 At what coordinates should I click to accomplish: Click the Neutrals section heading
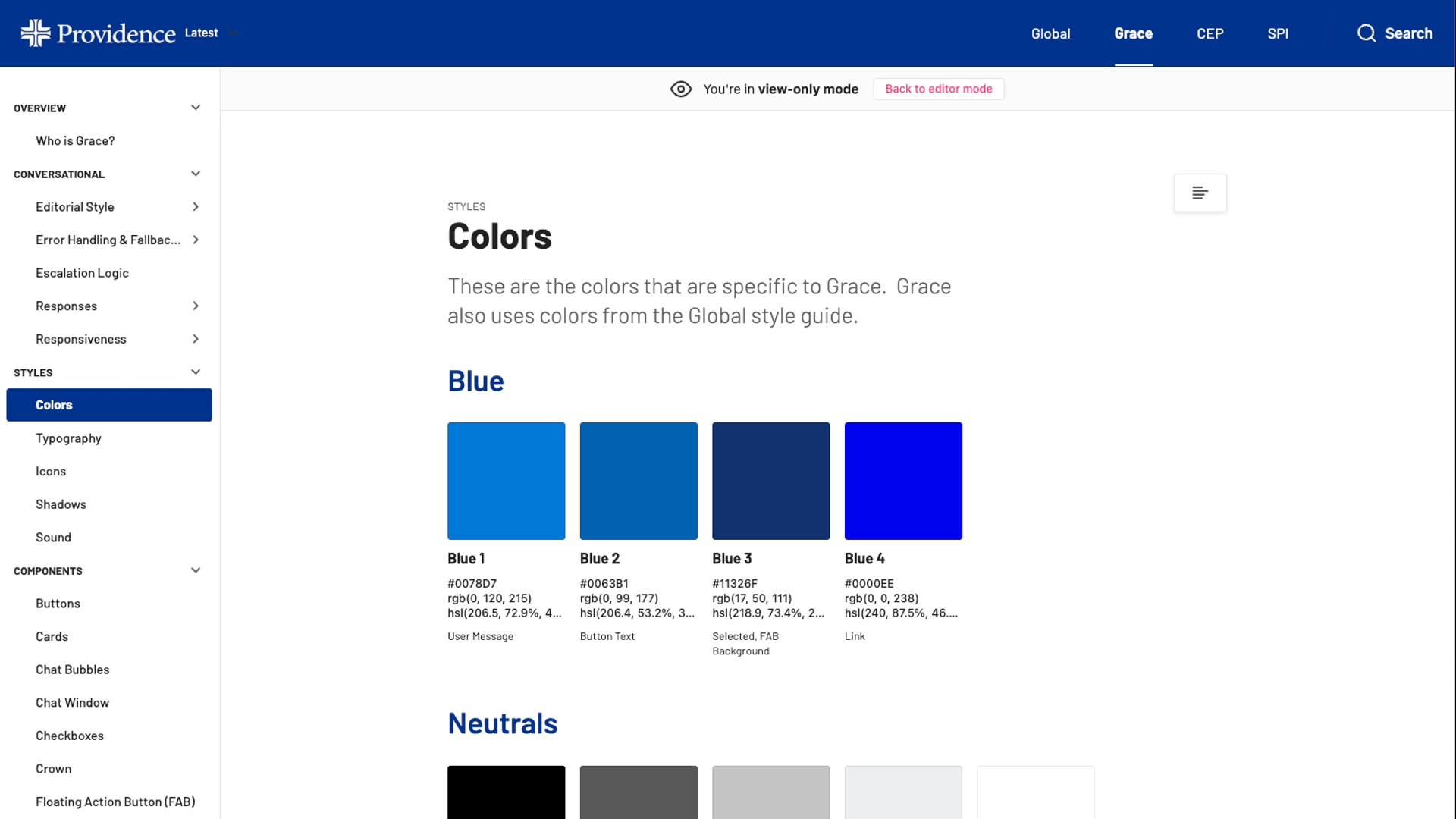click(x=502, y=723)
